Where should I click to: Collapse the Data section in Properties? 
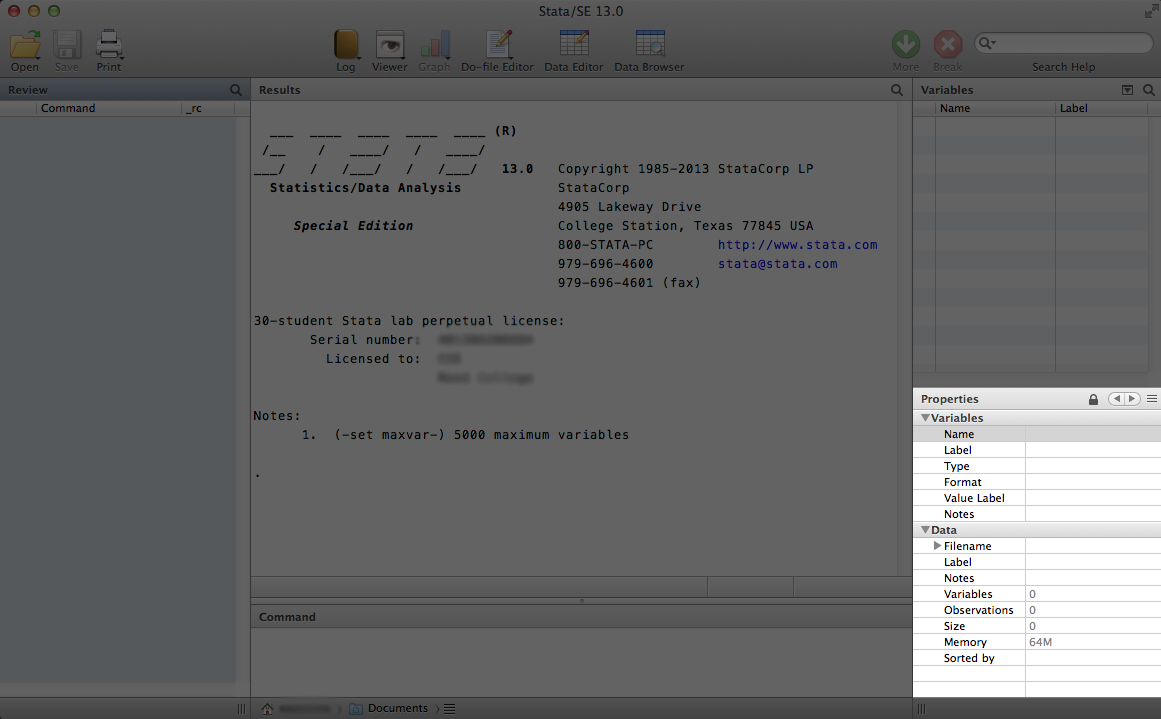[925, 530]
